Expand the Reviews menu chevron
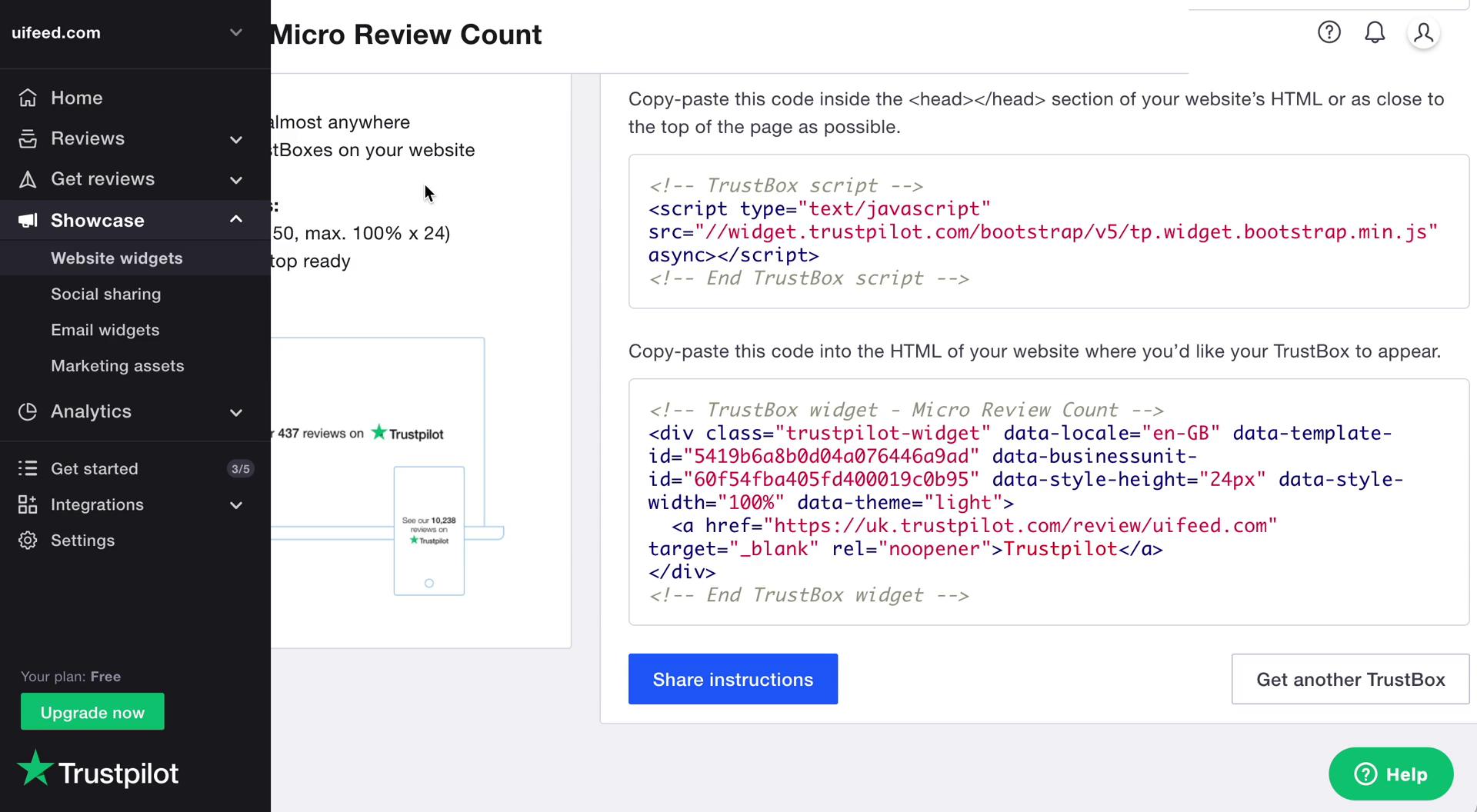The width and height of the screenshot is (1477, 812). coord(236,139)
